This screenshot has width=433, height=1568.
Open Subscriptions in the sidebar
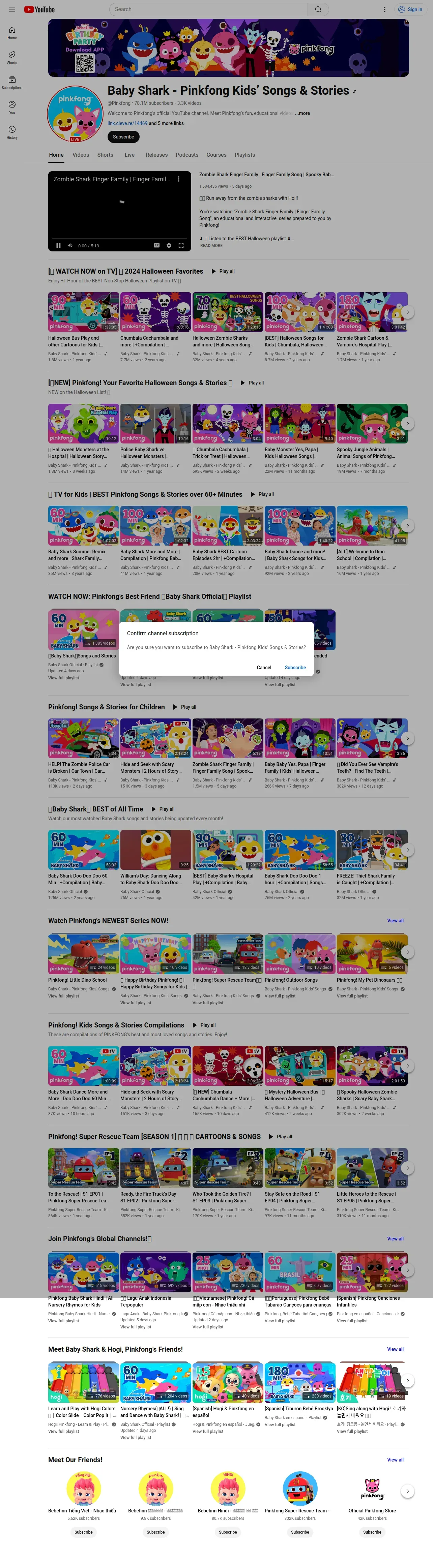(12, 83)
